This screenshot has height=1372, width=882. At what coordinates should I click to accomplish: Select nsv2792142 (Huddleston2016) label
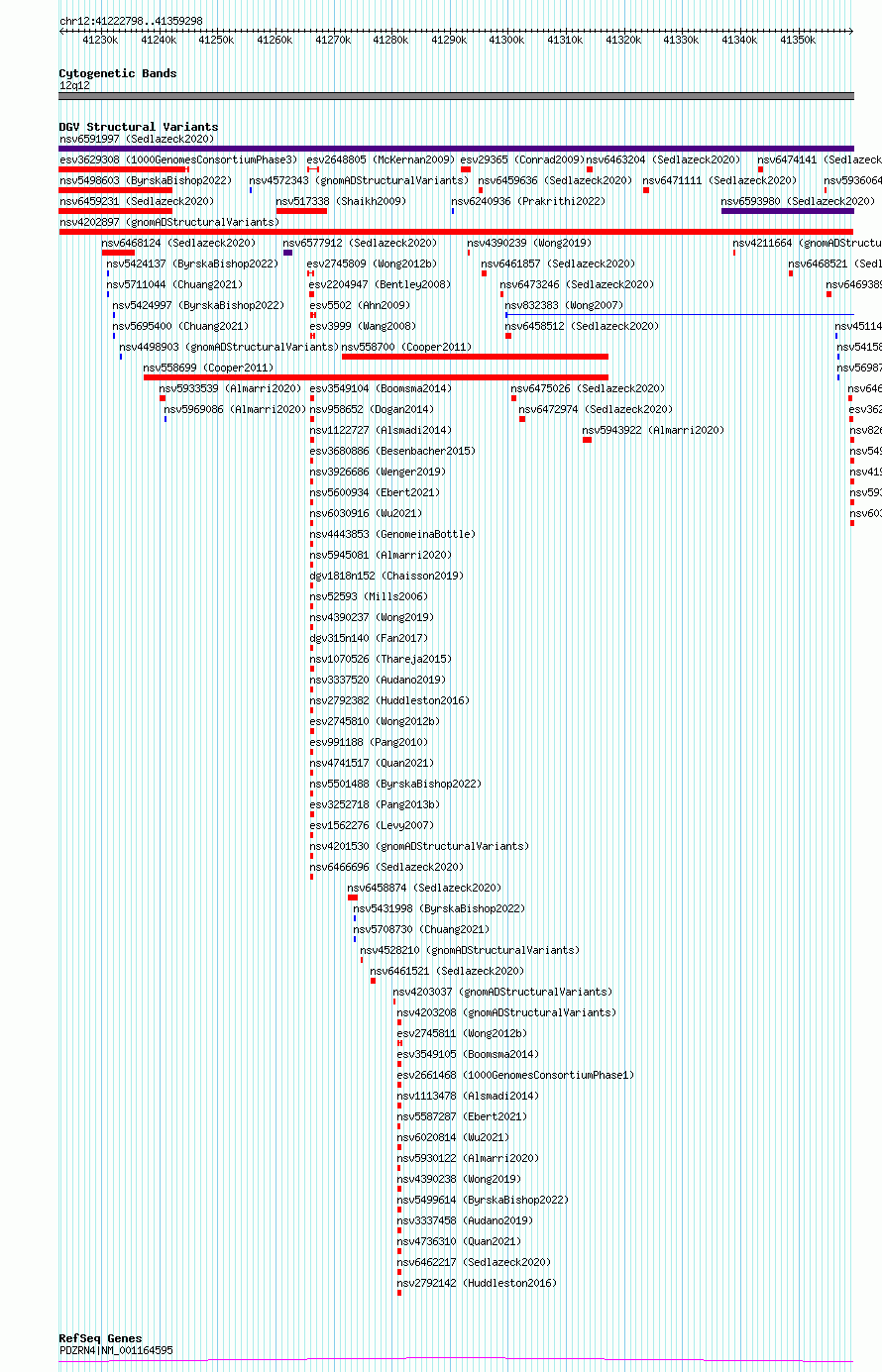(477, 1283)
